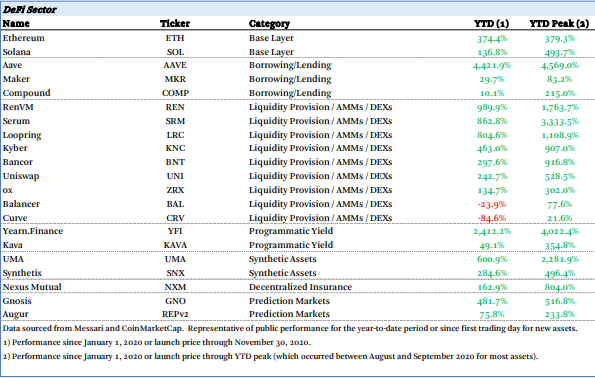Viewport: 595px width, 378px height.
Task: Select Aave's 4,421.9% YTD value
Action: [492, 66]
